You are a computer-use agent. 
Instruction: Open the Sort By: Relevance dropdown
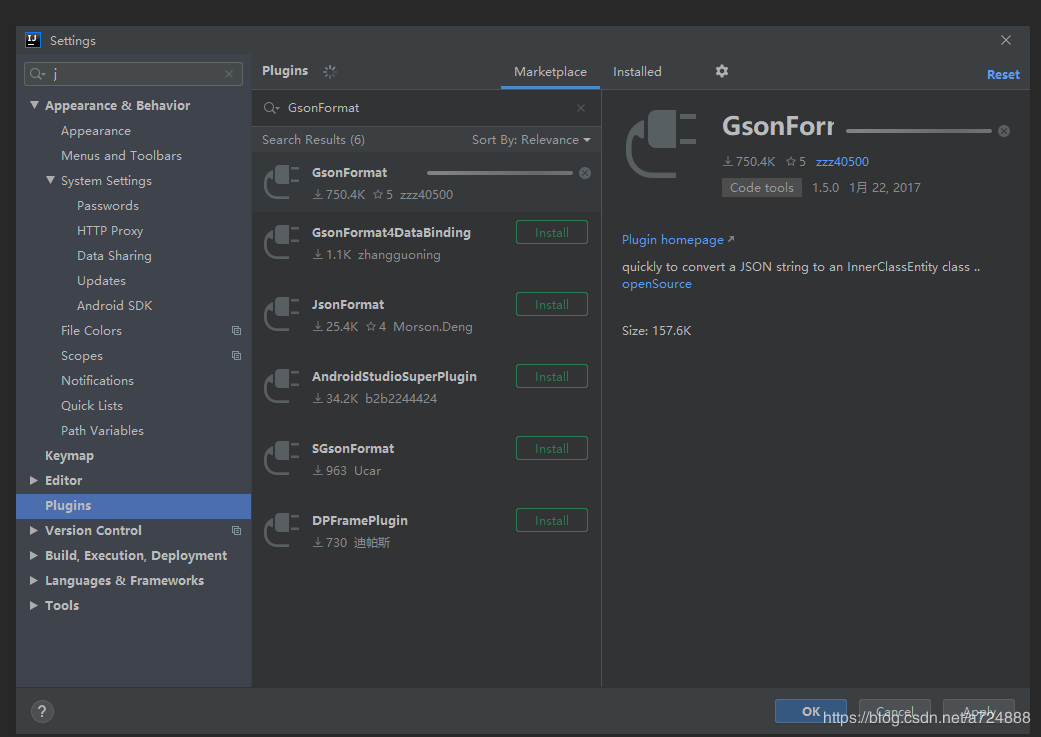coord(531,139)
